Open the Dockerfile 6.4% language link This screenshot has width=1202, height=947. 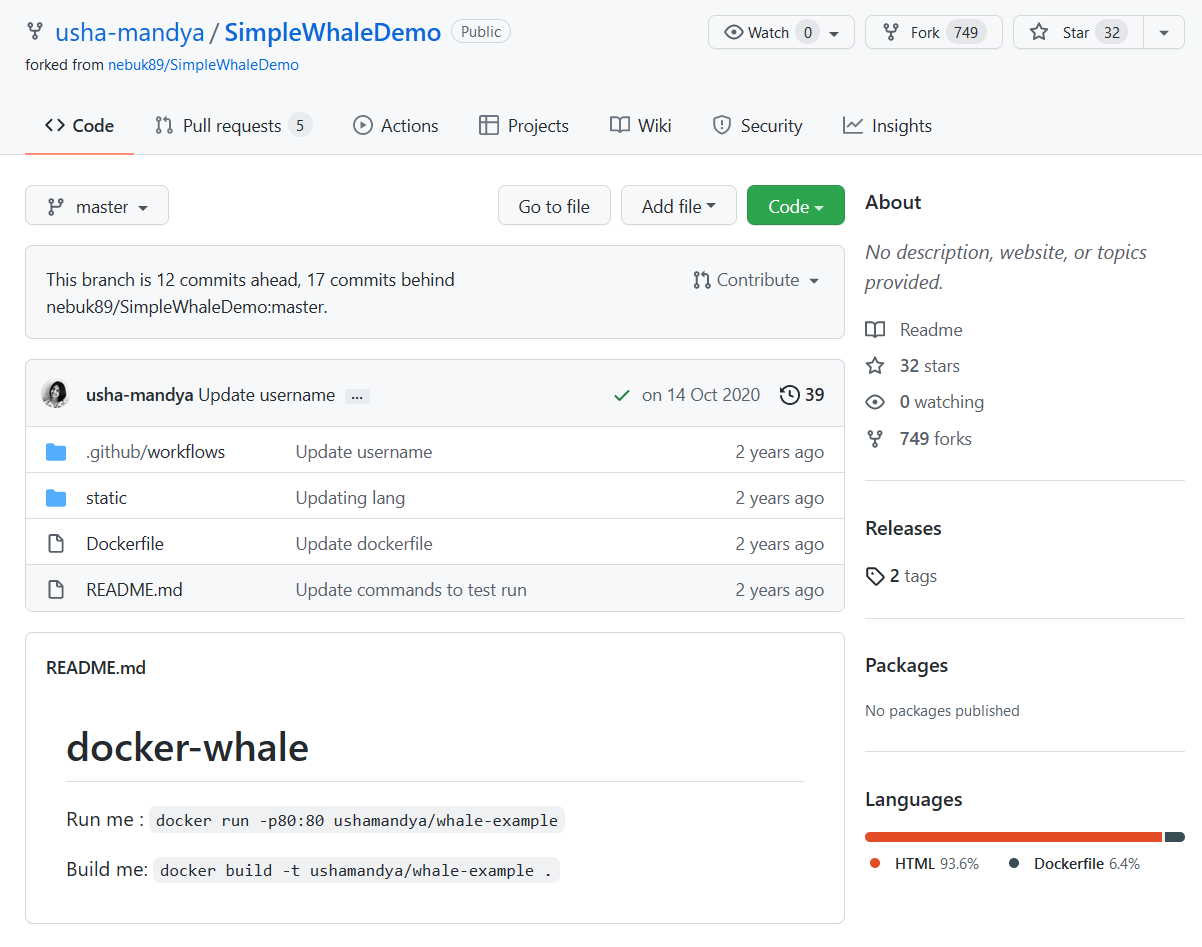[1074, 863]
